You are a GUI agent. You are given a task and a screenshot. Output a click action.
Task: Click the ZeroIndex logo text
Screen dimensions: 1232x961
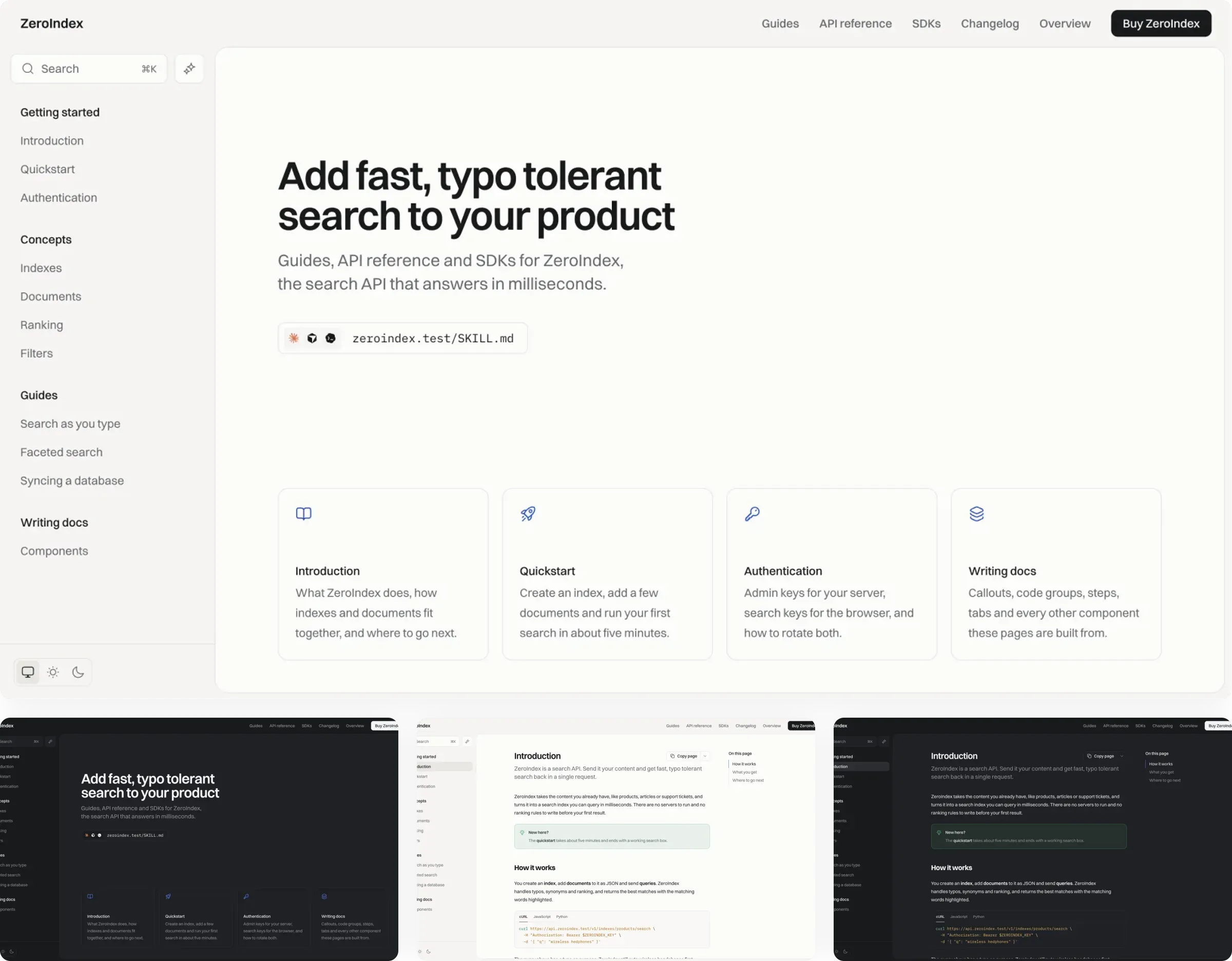click(x=52, y=24)
